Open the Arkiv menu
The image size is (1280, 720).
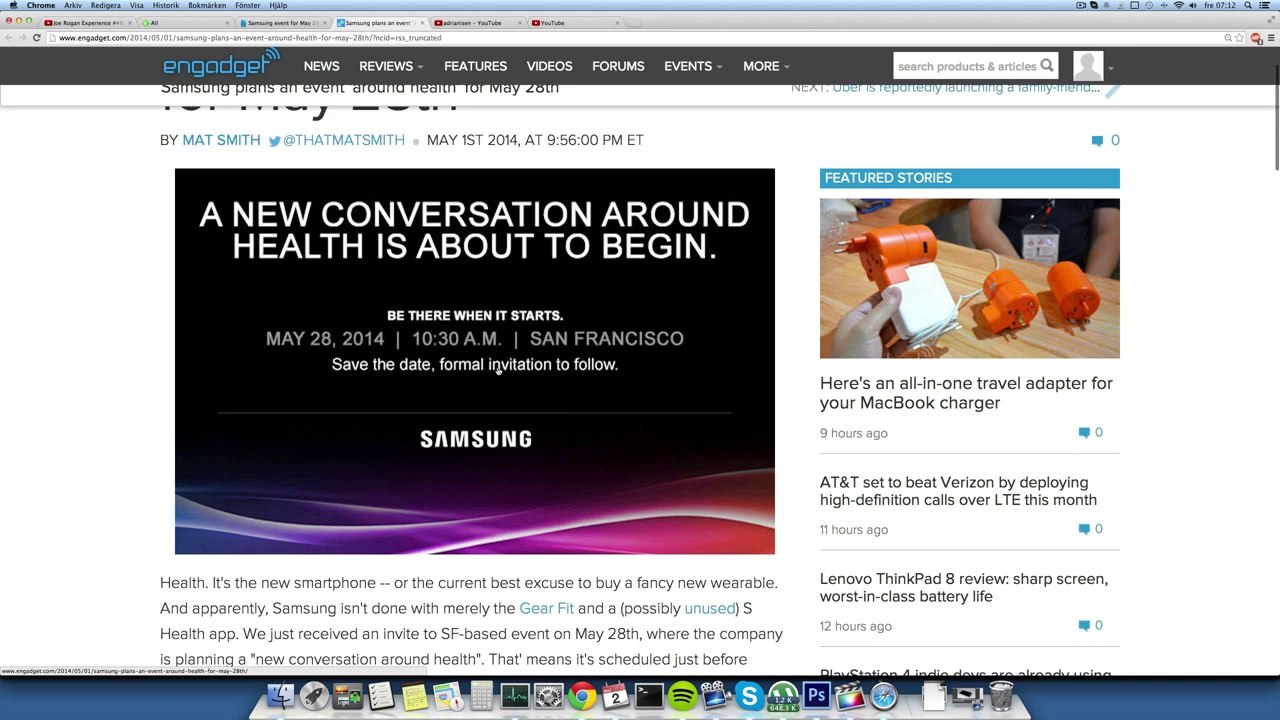73,5
